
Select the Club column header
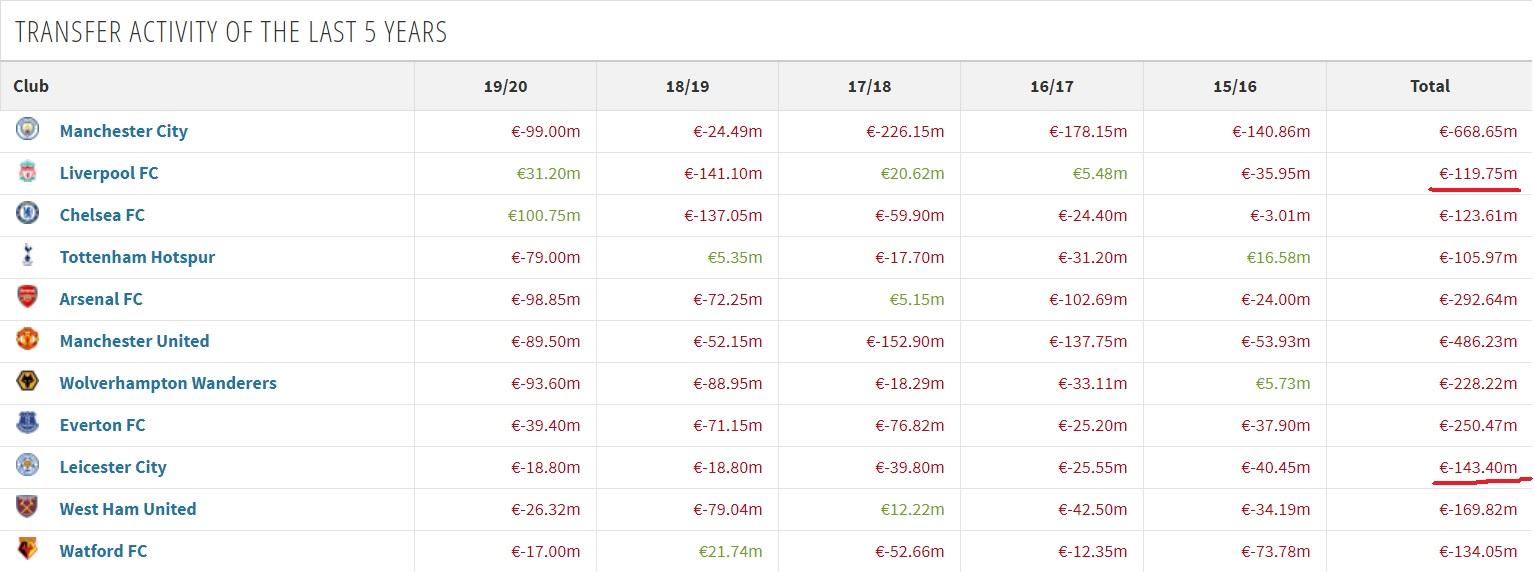tap(31, 86)
